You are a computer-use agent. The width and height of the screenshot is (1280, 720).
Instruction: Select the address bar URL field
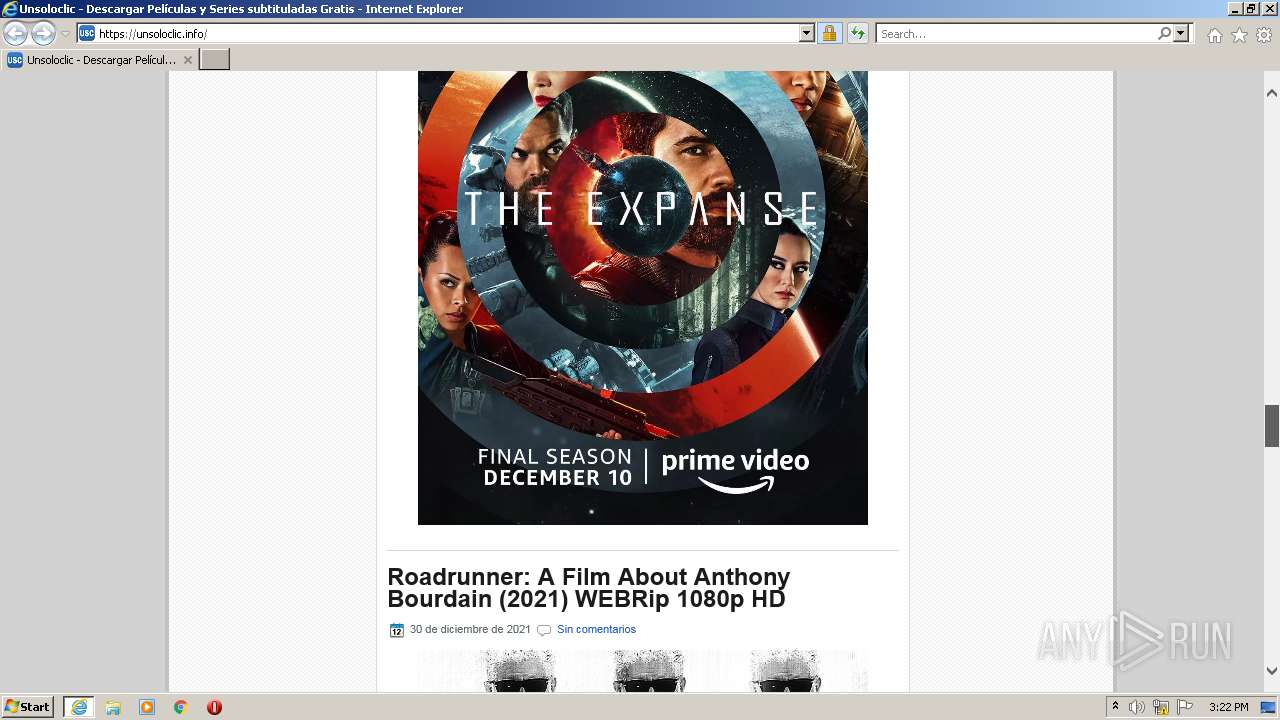point(447,34)
